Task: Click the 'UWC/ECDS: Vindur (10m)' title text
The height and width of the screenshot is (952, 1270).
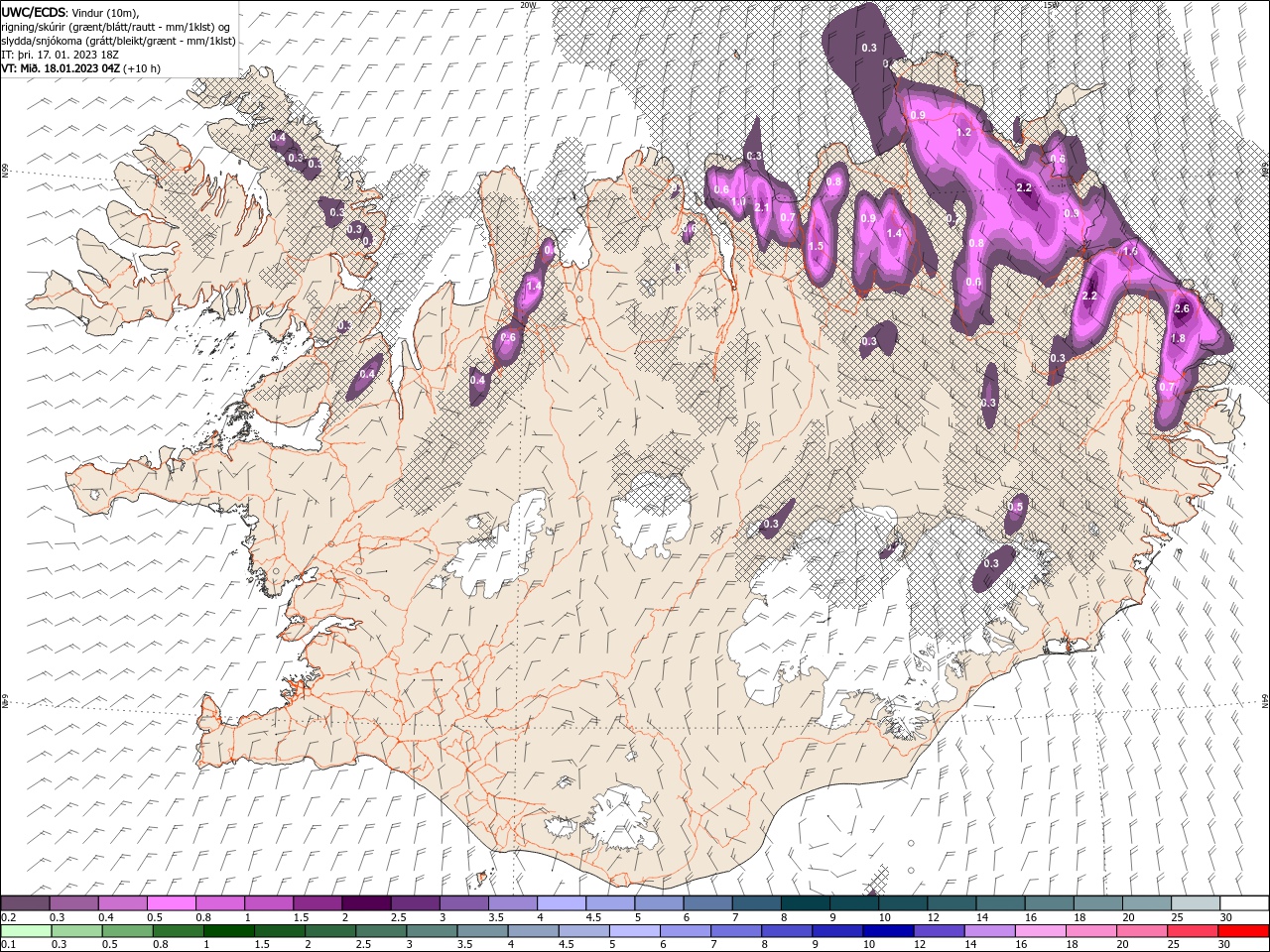Action: (70, 12)
